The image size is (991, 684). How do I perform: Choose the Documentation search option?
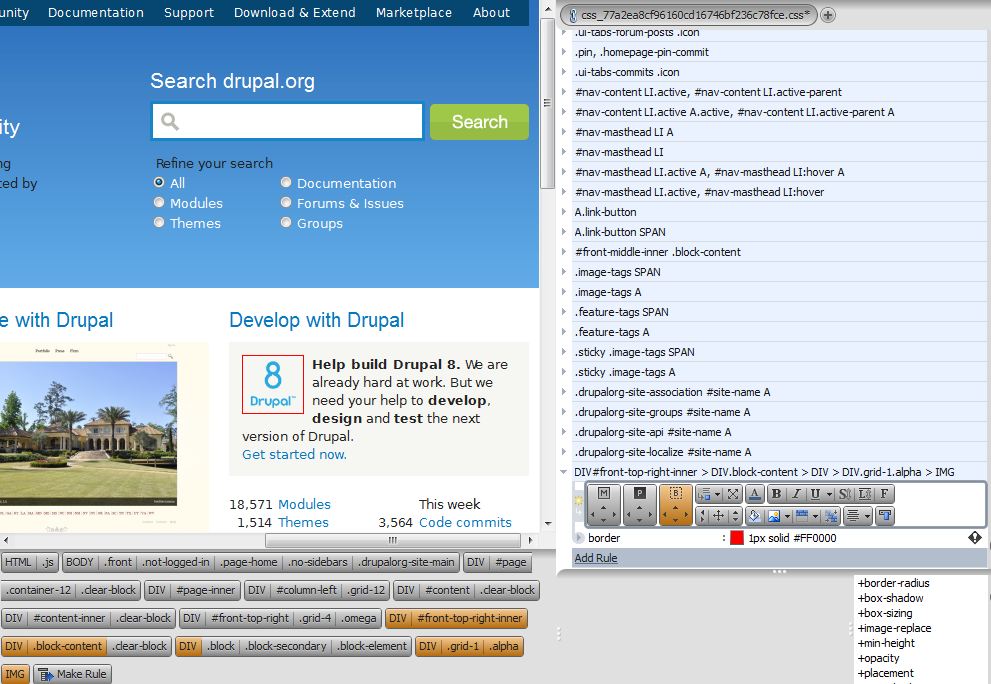(286, 183)
